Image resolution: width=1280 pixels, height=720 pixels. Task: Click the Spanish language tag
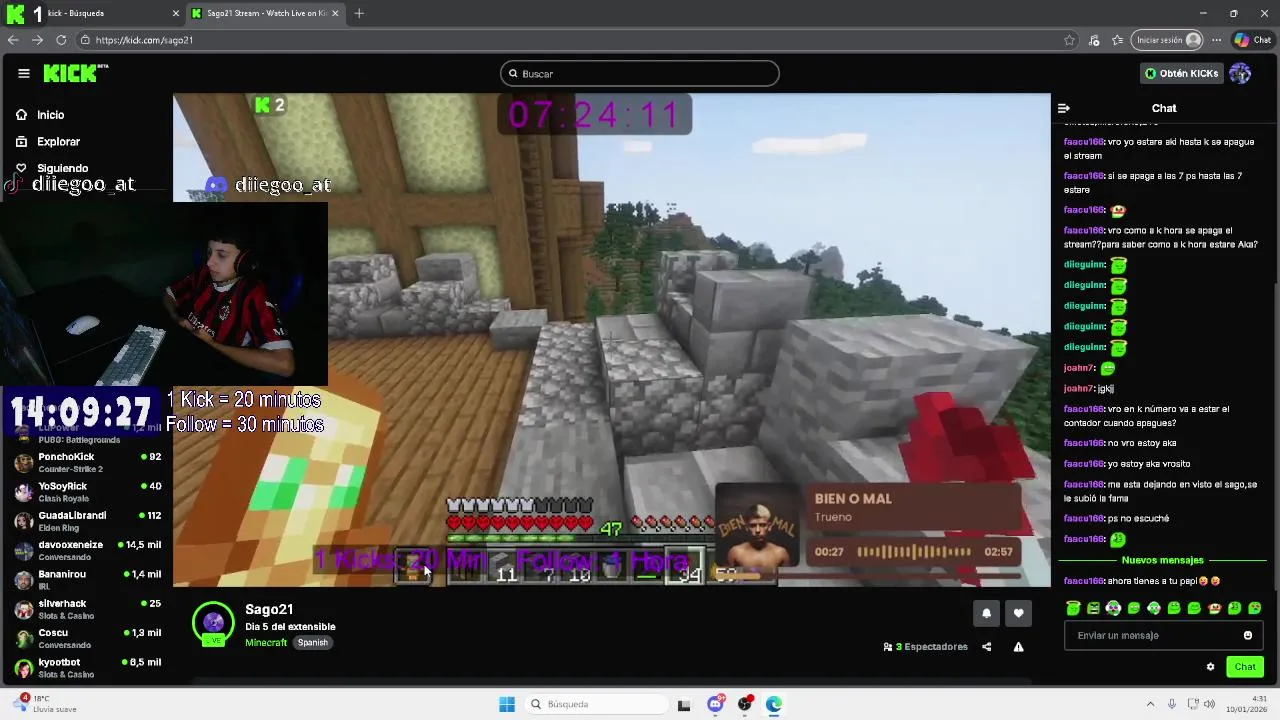[x=312, y=642]
